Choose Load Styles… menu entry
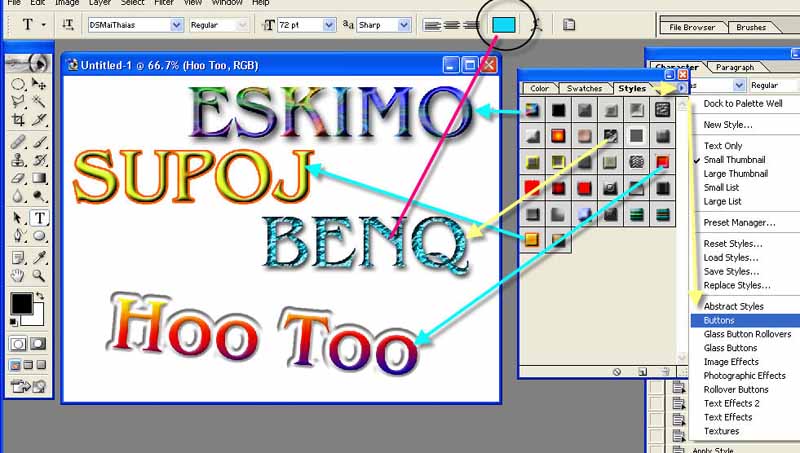Screen dimensions: 800x453 [731, 258]
